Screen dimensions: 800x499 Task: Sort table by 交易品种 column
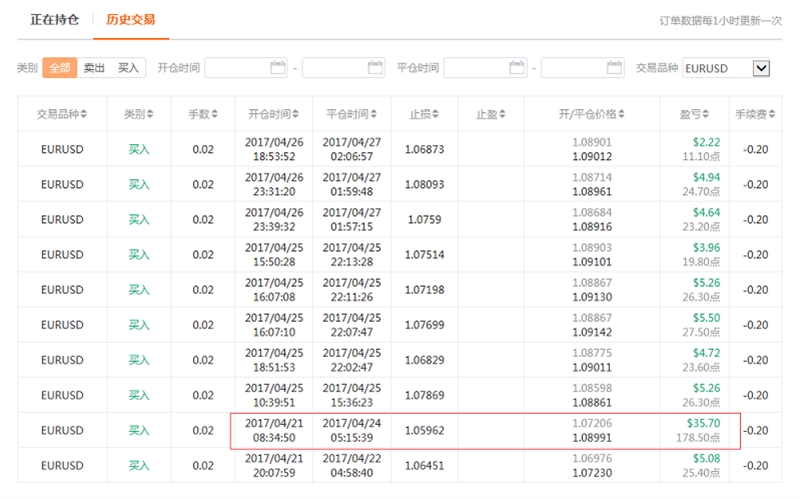click(62, 114)
